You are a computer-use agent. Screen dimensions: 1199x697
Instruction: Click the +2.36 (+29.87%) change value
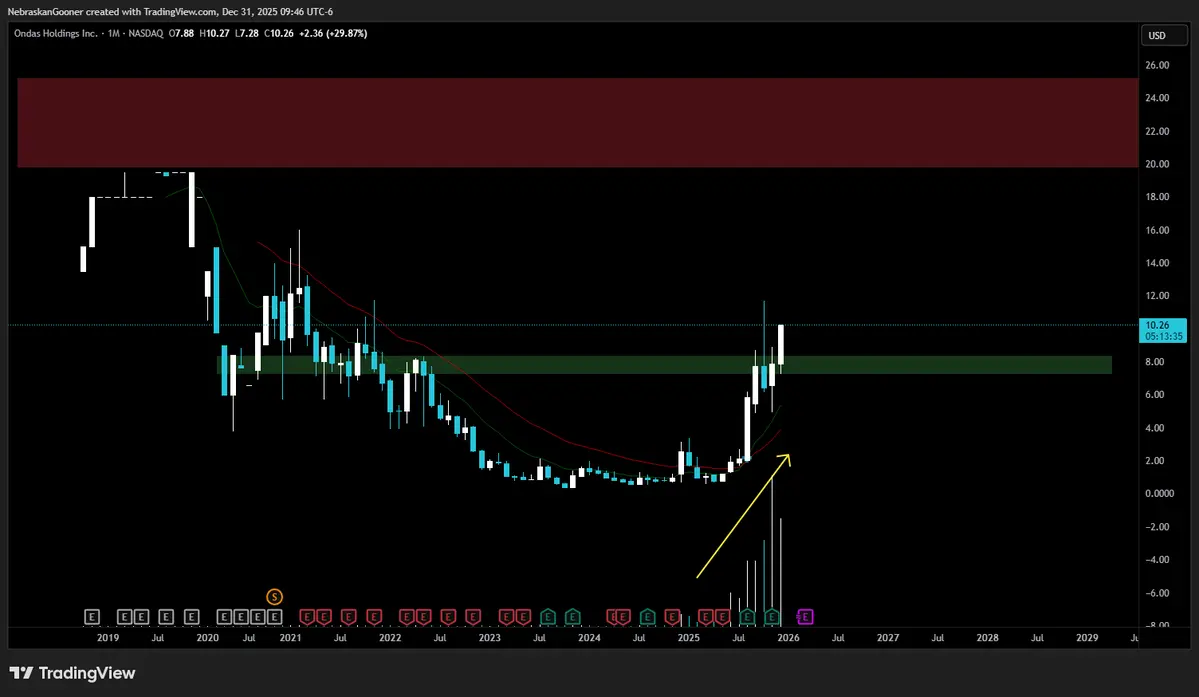coord(333,34)
